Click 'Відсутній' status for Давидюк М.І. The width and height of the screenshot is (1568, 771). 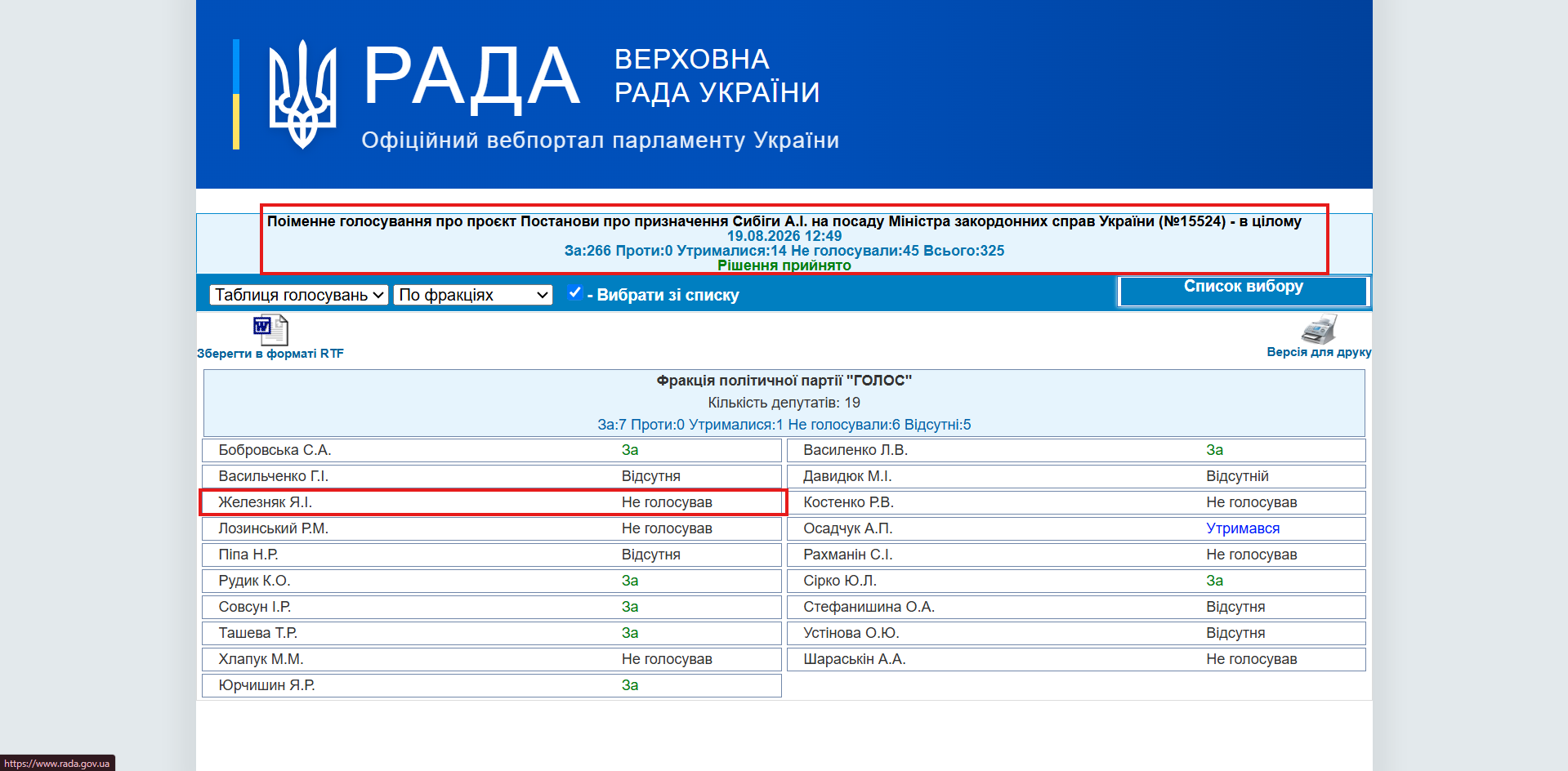(x=1237, y=476)
